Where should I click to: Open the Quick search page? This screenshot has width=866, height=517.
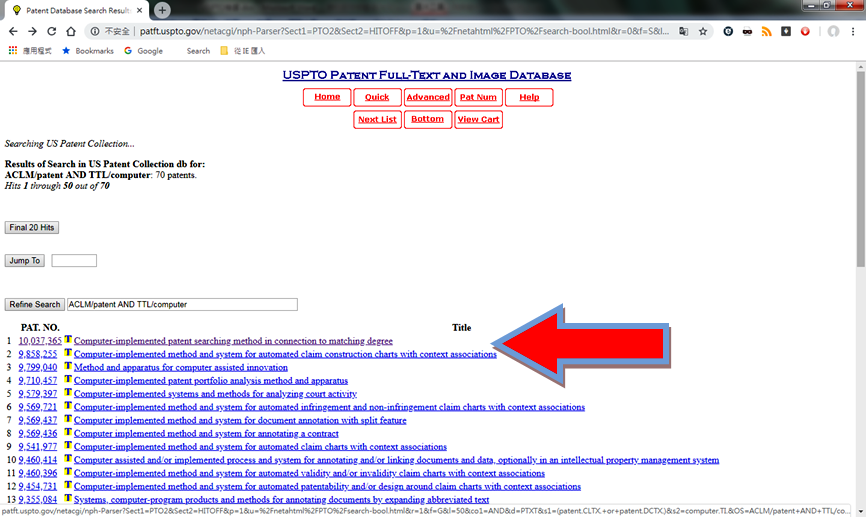(377, 97)
